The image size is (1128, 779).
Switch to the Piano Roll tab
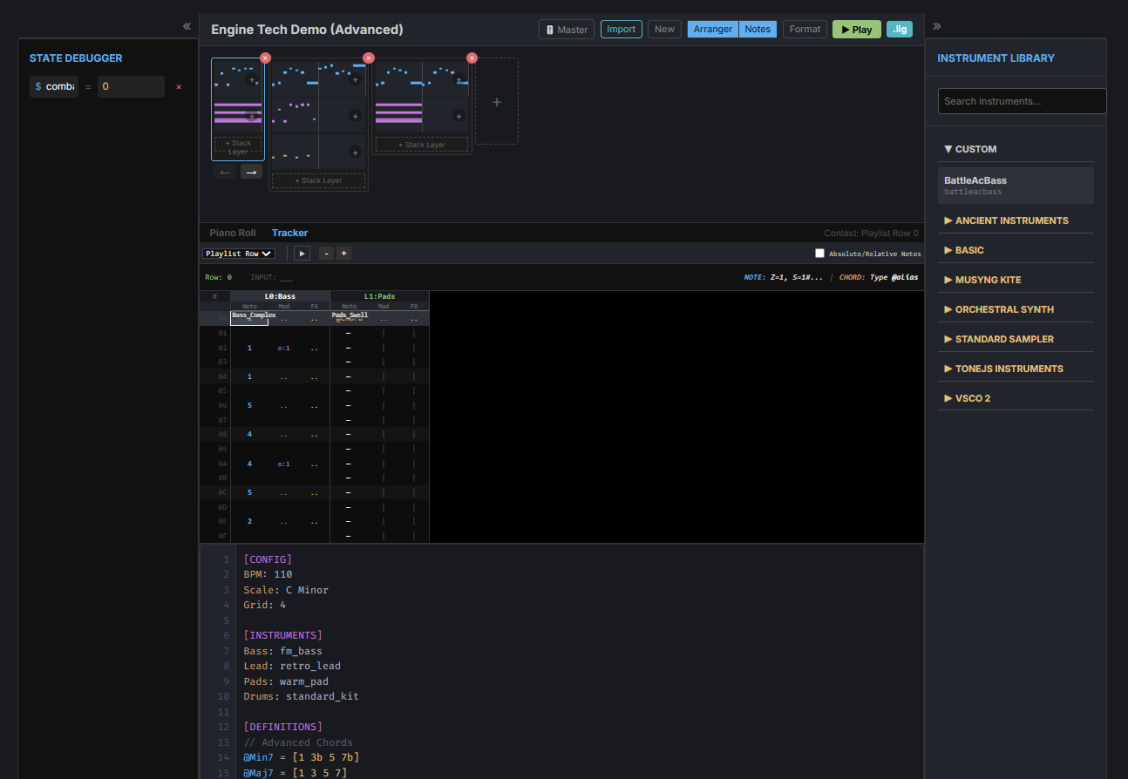232,233
